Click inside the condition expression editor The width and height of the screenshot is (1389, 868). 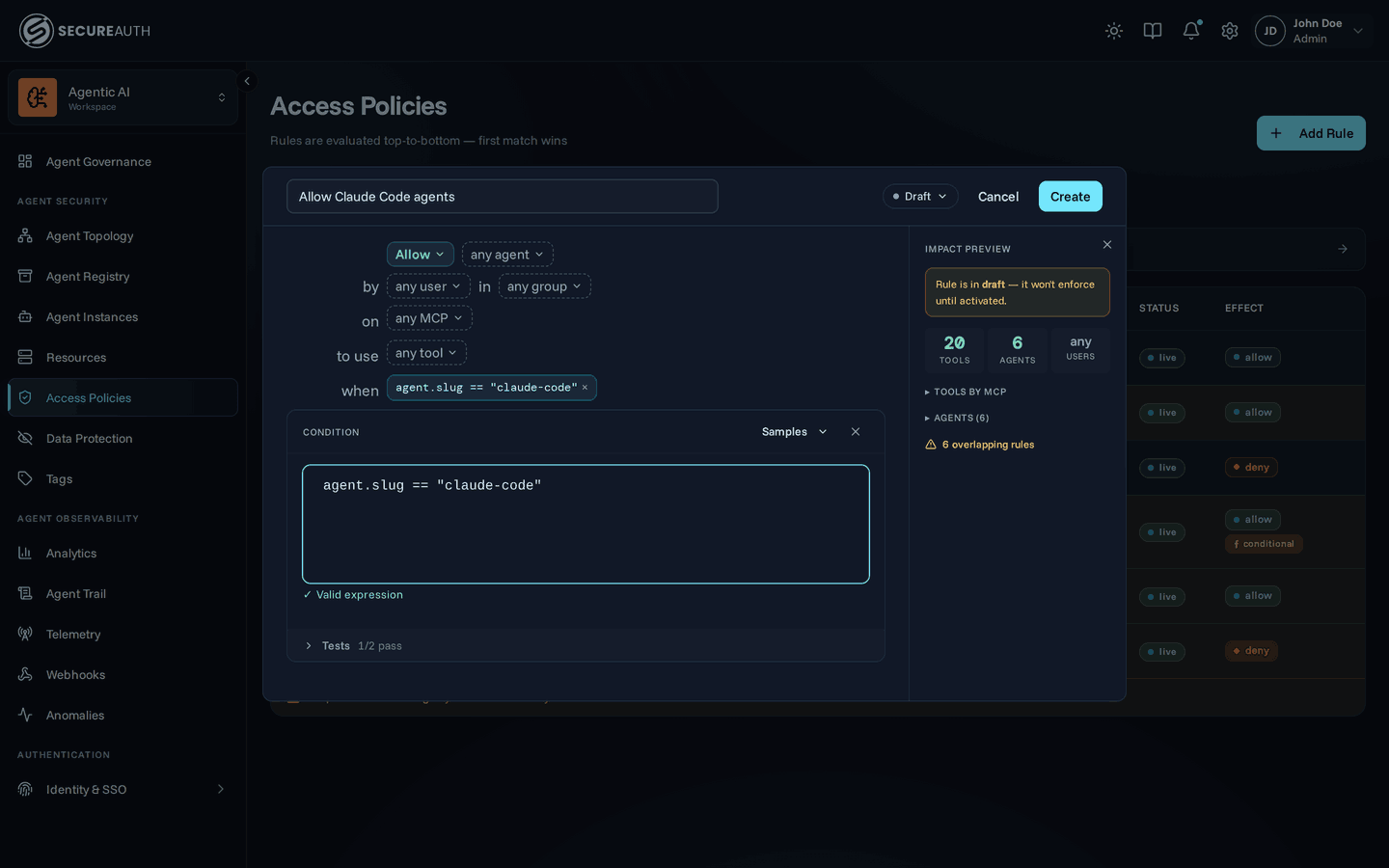(586, 525)
